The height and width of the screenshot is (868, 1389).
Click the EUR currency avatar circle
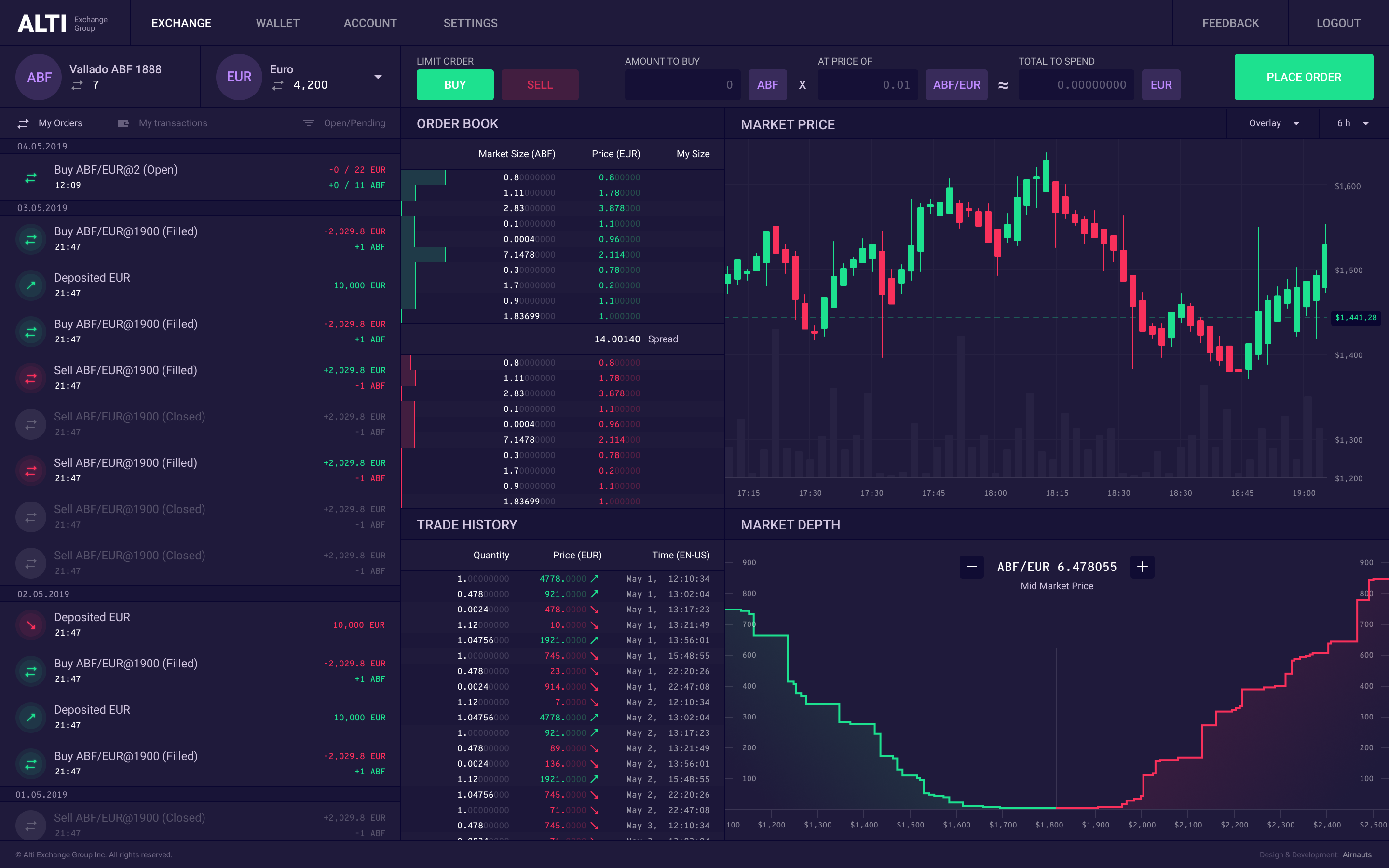click(x=239, y=77)
